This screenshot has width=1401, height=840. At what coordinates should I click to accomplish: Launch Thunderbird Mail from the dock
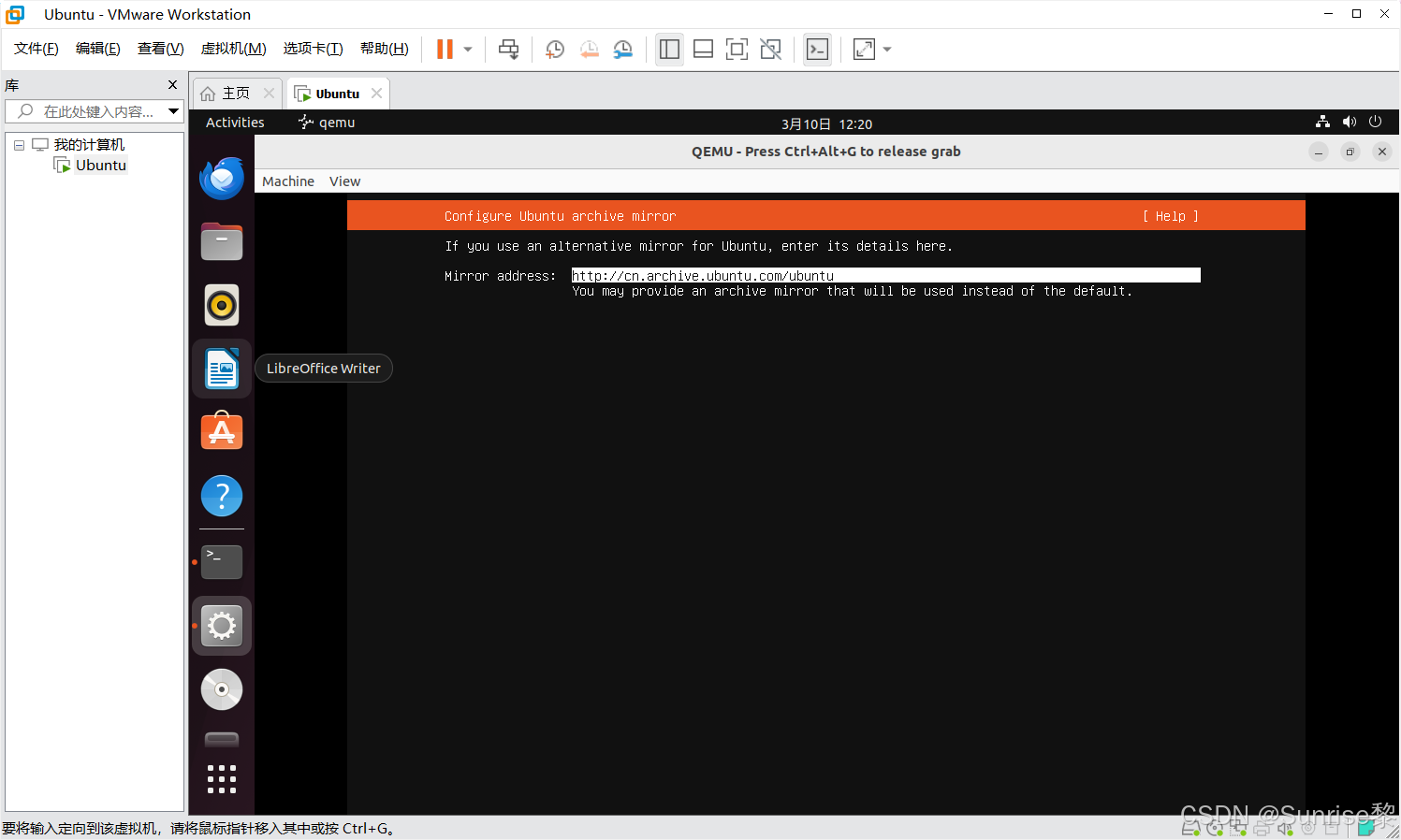tap(222, 178)
